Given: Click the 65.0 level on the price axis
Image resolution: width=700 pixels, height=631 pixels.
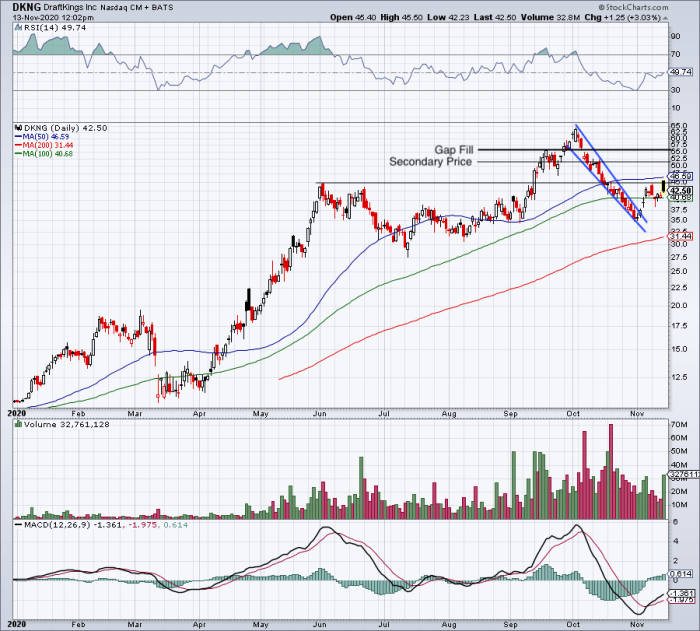Looking at the screenshot, I should (679, 126).
